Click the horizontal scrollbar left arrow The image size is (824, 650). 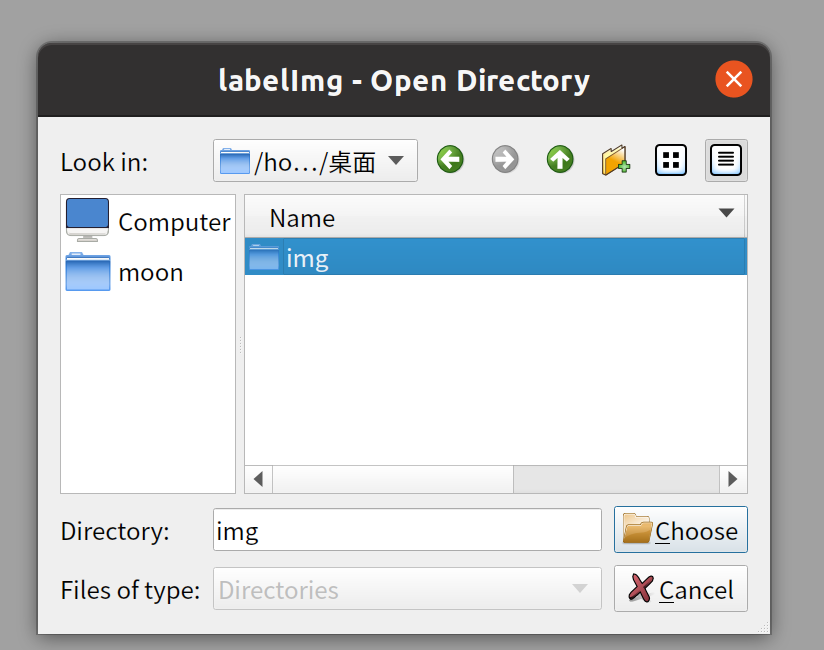click(x=258, y=479)
